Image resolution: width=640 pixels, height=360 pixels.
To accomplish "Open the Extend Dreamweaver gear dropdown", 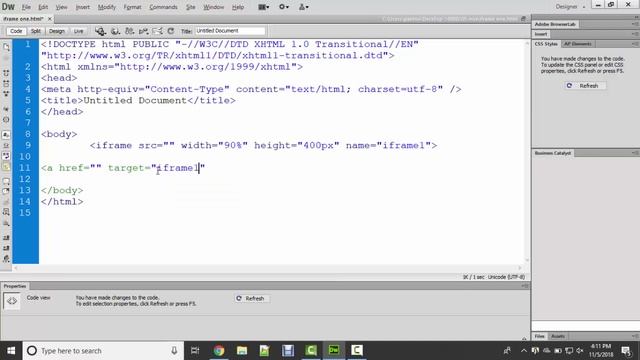I will [284, 7].
